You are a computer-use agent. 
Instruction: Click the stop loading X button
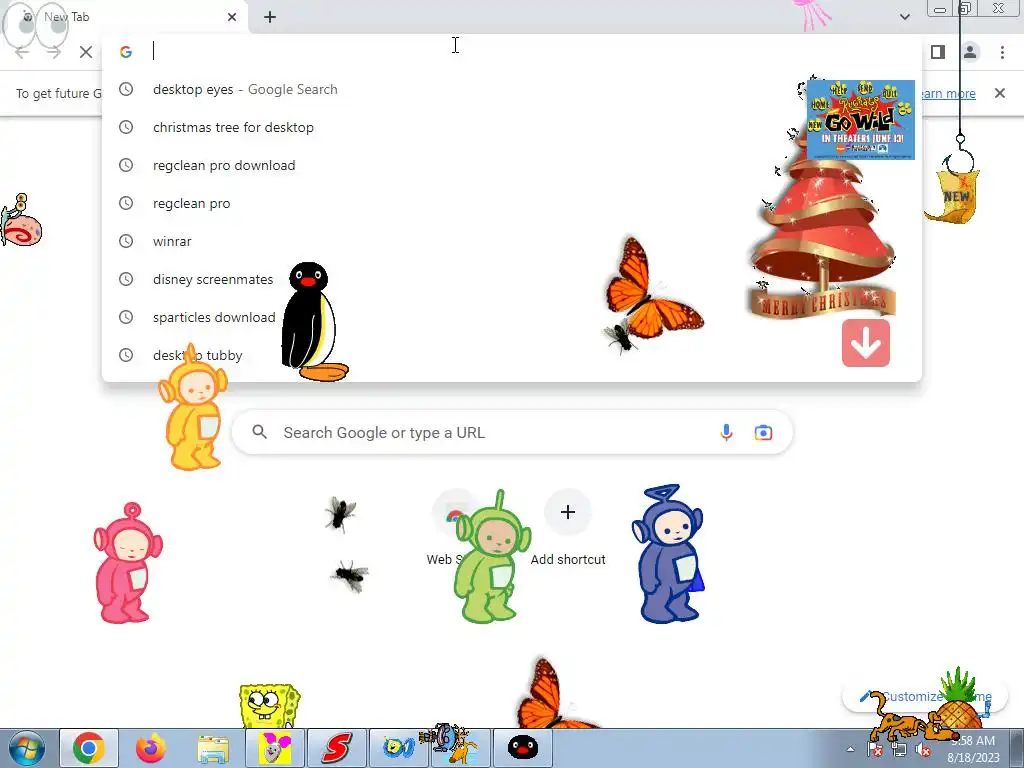pos(86,52)
